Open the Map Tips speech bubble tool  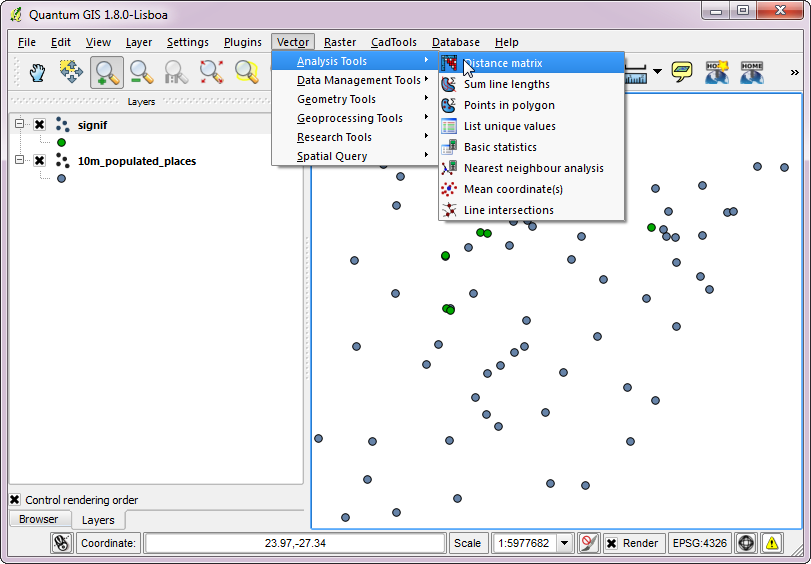pos(682,72)
